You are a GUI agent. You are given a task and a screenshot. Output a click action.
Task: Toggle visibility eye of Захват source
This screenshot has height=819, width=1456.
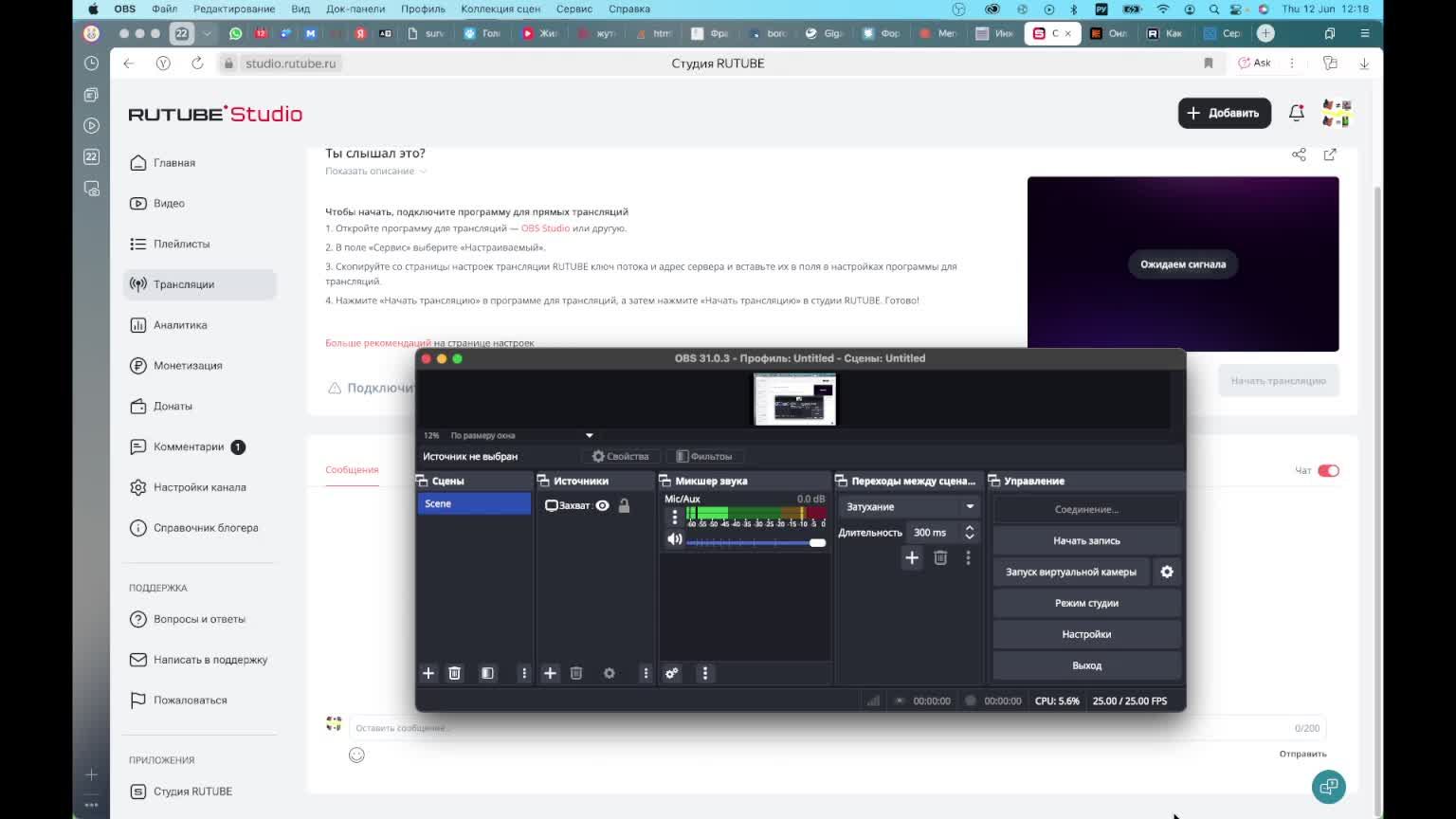(602, 505)
